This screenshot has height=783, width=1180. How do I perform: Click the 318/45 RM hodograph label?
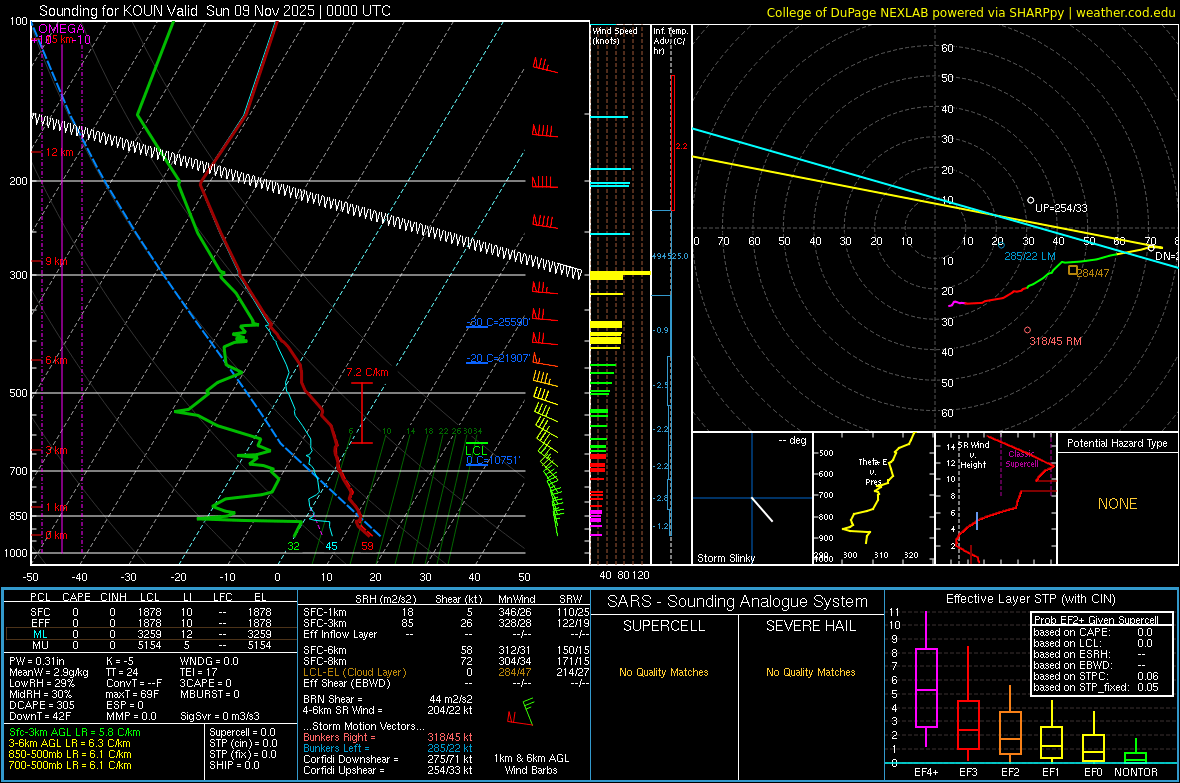tap(1055, 342)
